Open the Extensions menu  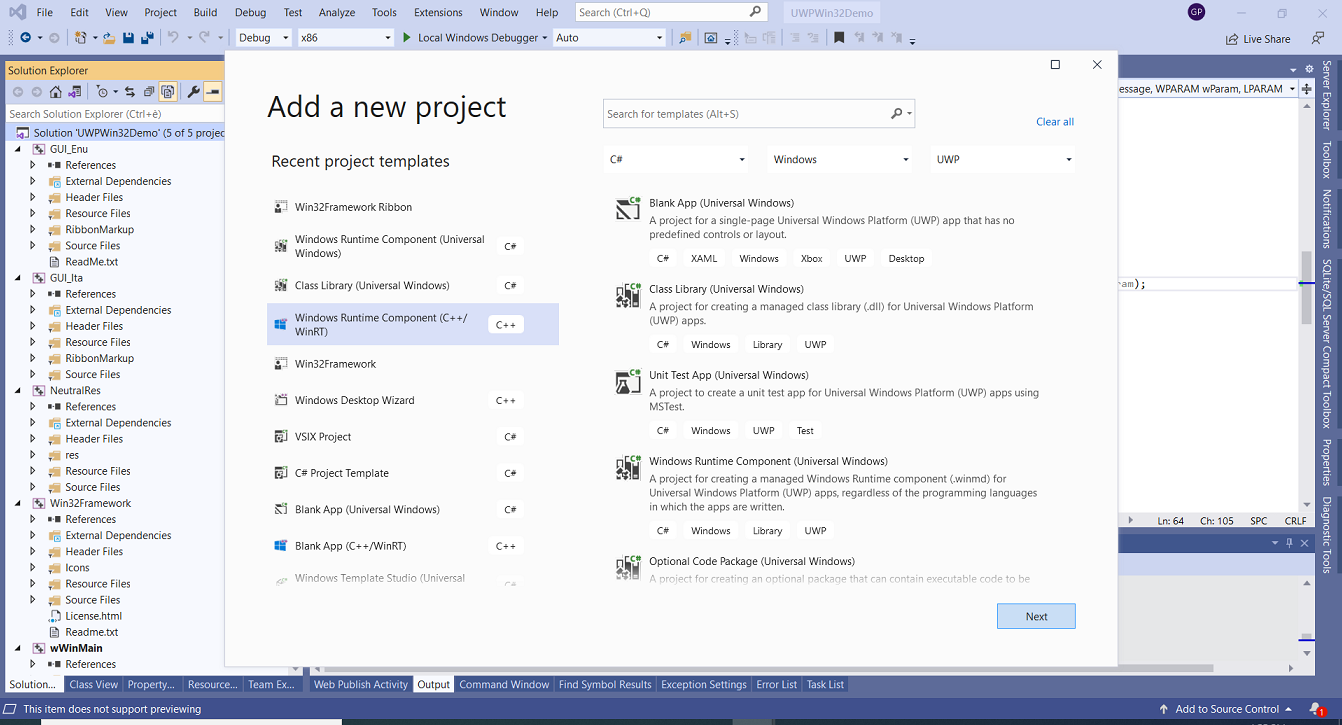coord(438,12)
